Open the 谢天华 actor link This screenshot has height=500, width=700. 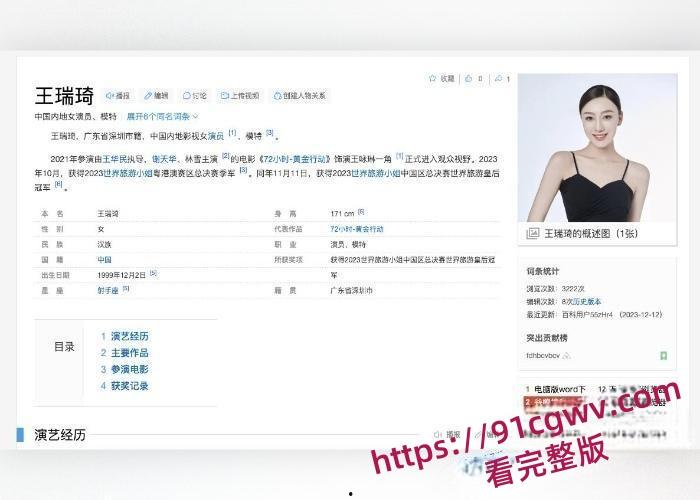pos(164,159)
